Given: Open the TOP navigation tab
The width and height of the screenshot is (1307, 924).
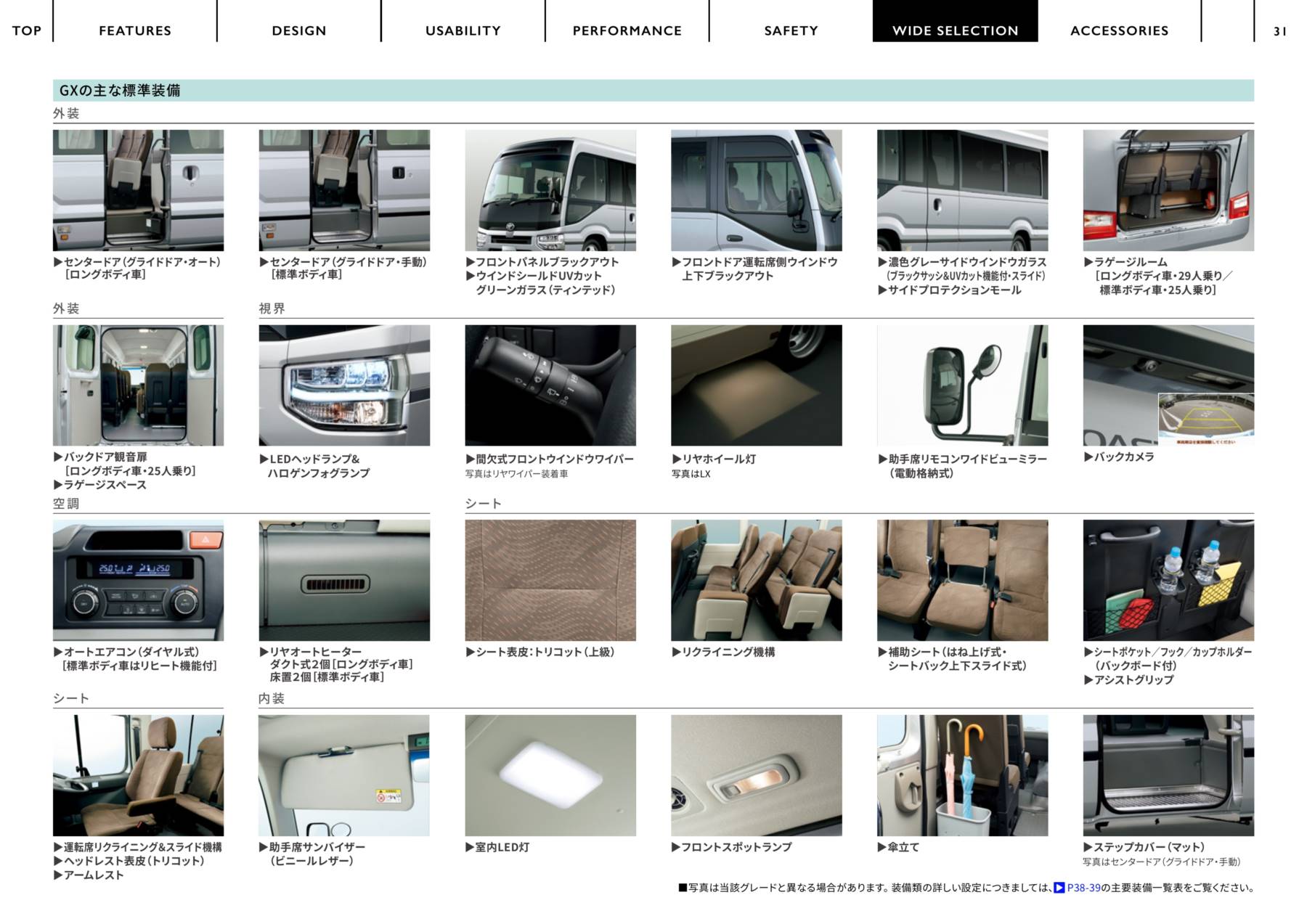Looking at the screenshot, I should (26, 30).
